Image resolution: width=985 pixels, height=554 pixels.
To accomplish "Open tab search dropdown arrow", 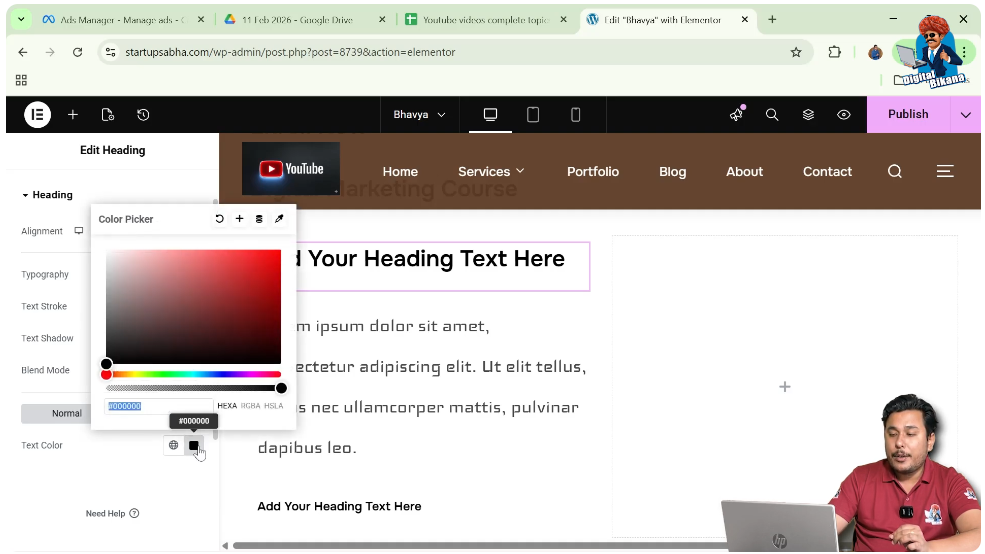I will (21, 19).
